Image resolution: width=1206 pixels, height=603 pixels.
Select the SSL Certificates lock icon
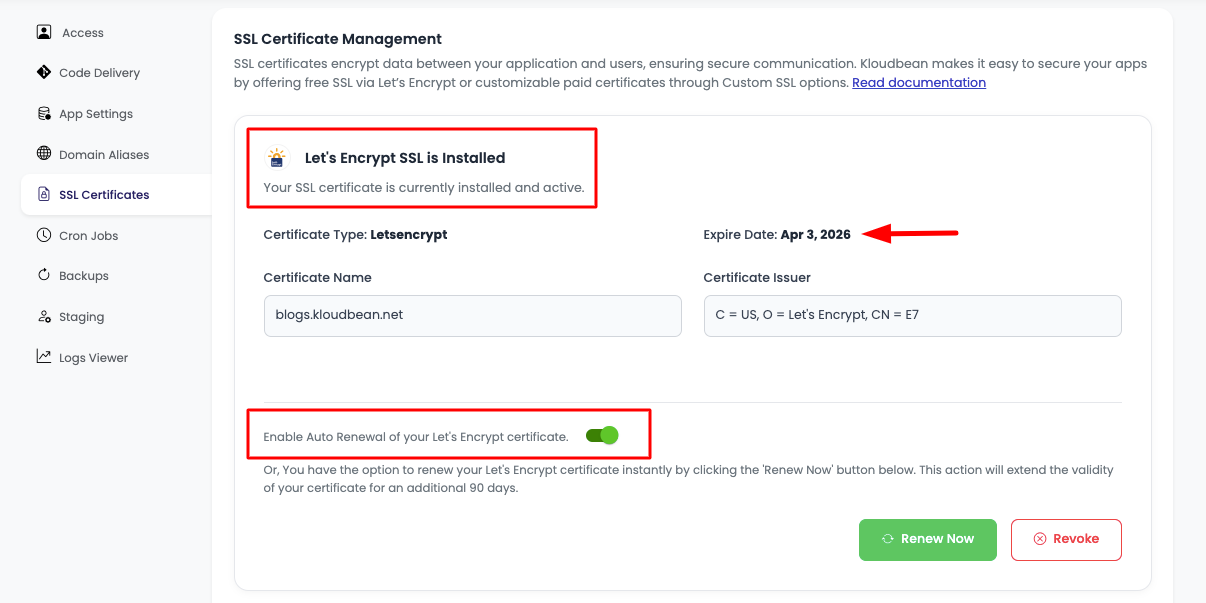pyautogui.click(x=43, y=194)
